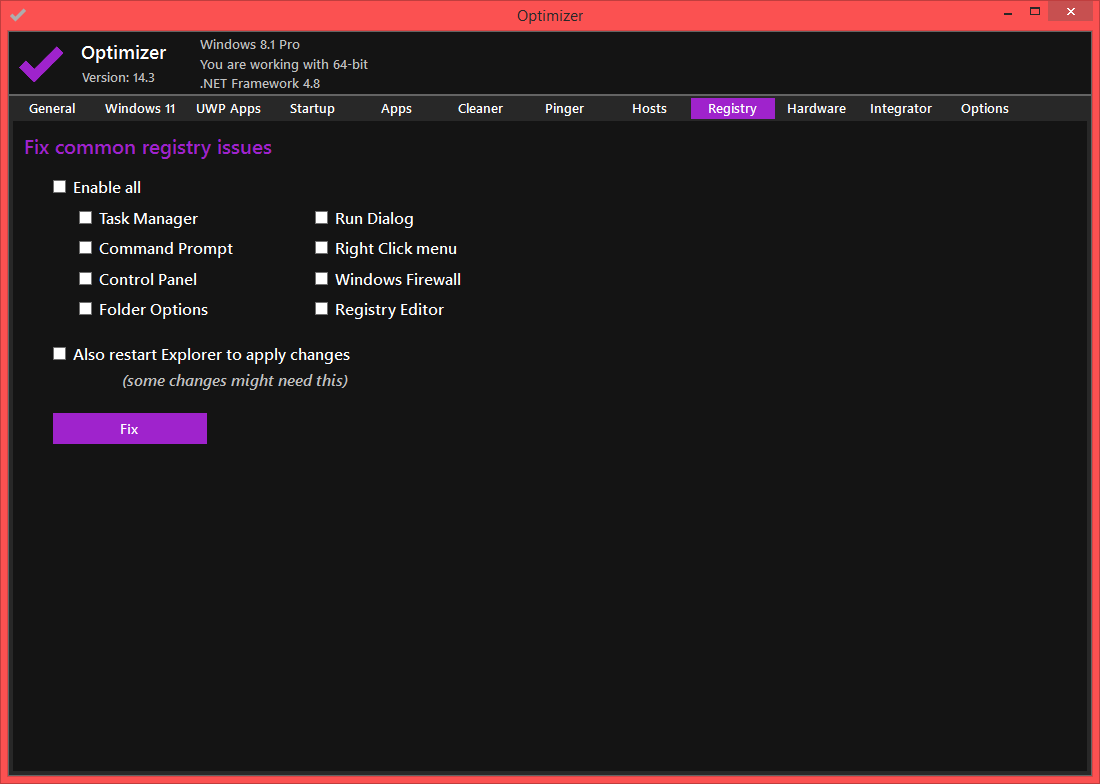Viewport: 1100px width, 784px height.
Task: Tick the Right Click menu checkbox
Action: tap(322, 248)
